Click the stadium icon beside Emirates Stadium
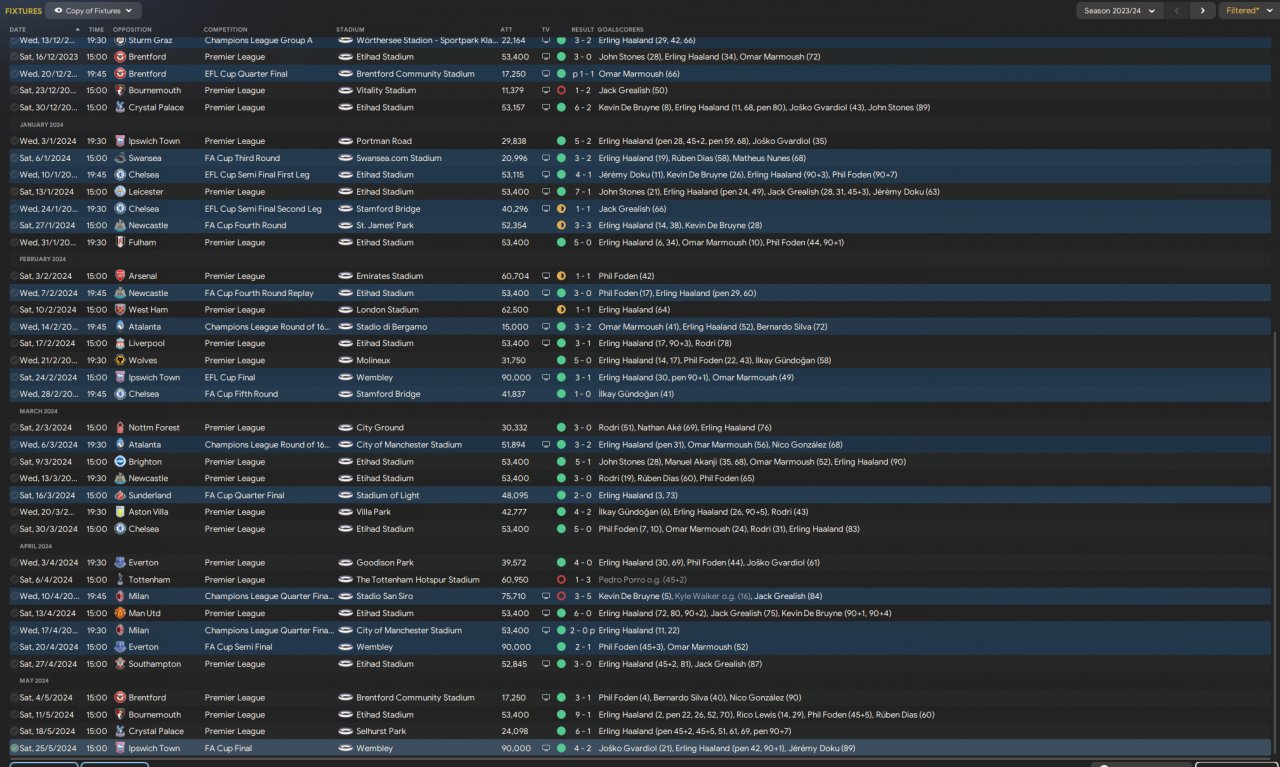The height and width of the screenshot is (767, 1280). 345,276
